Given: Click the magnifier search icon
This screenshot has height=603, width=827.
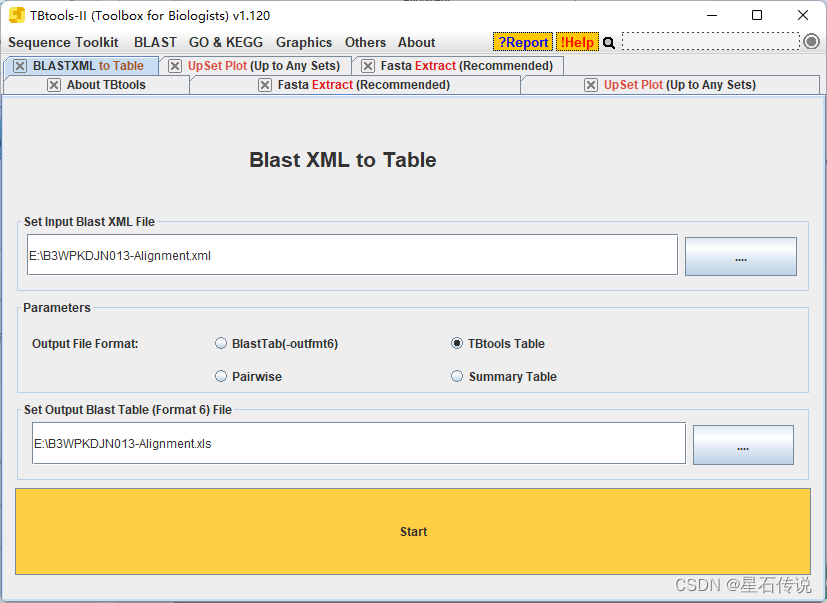Looking at the screenshot, I should pos(609,43).
